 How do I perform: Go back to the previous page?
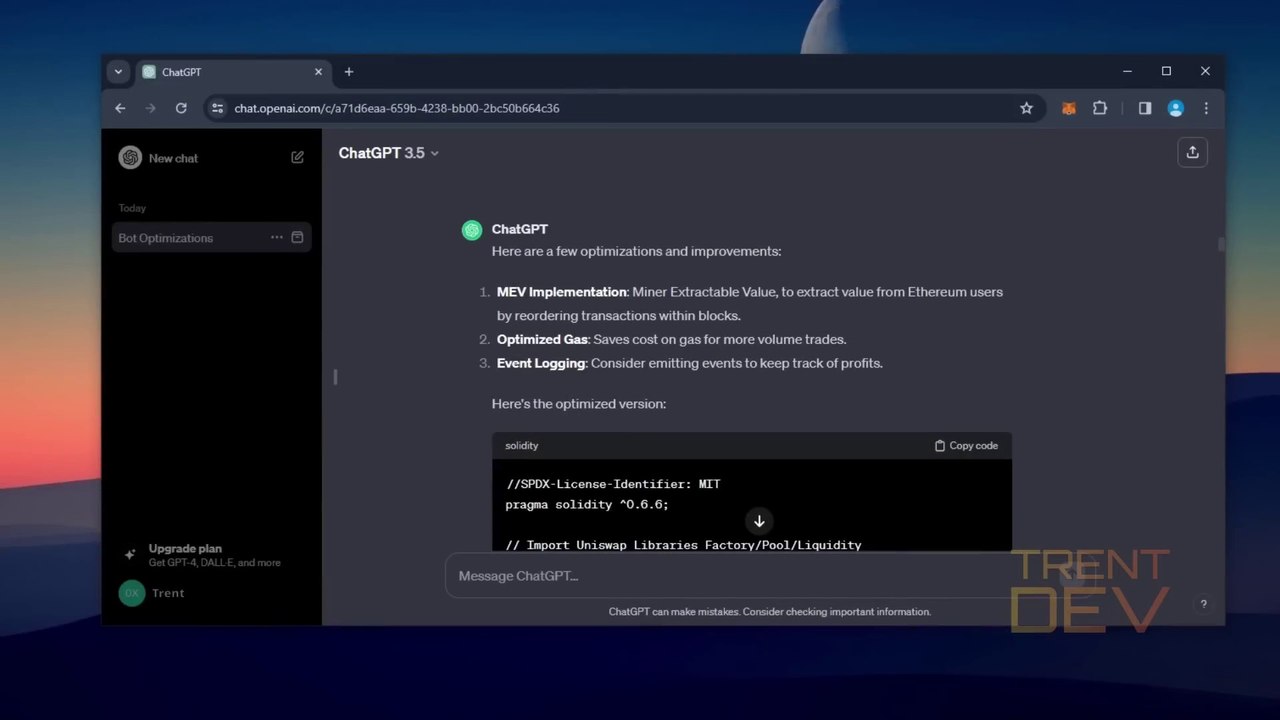[x=120, y=108]
